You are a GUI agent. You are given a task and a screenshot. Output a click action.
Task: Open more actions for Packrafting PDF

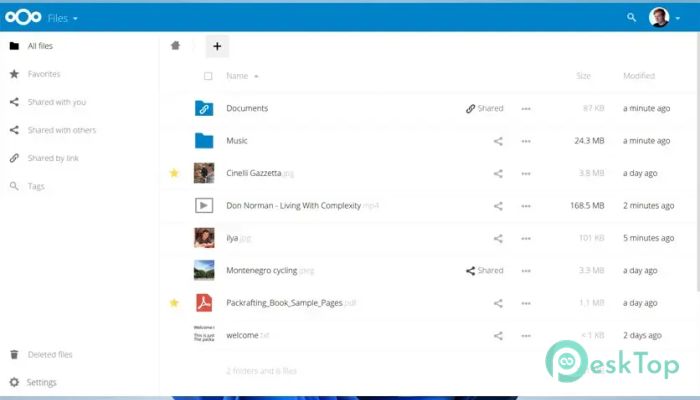(526, 303)
